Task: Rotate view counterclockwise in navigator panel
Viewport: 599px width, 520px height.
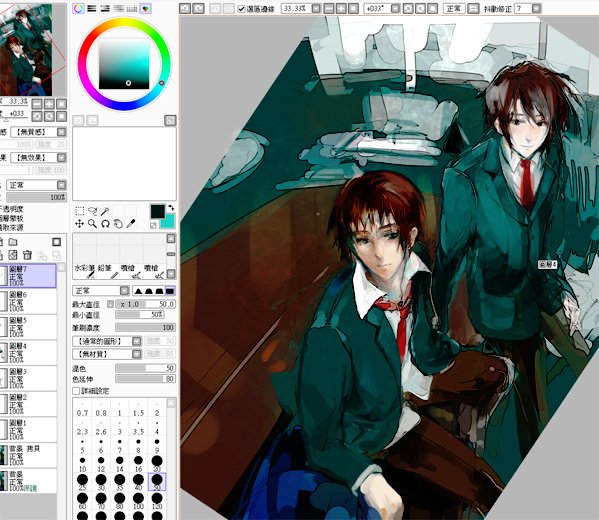Action: pyautogui.click(x=37, y=116)
